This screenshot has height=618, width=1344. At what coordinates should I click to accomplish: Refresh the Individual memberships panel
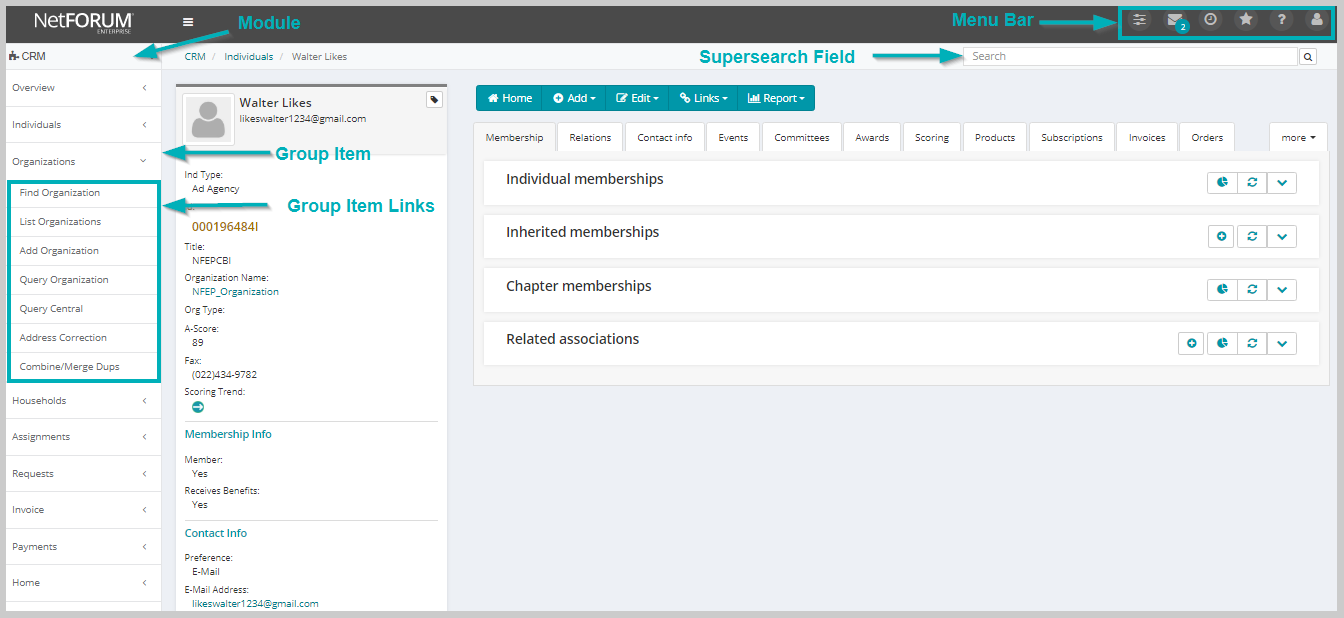click(x=1251, y=182)
